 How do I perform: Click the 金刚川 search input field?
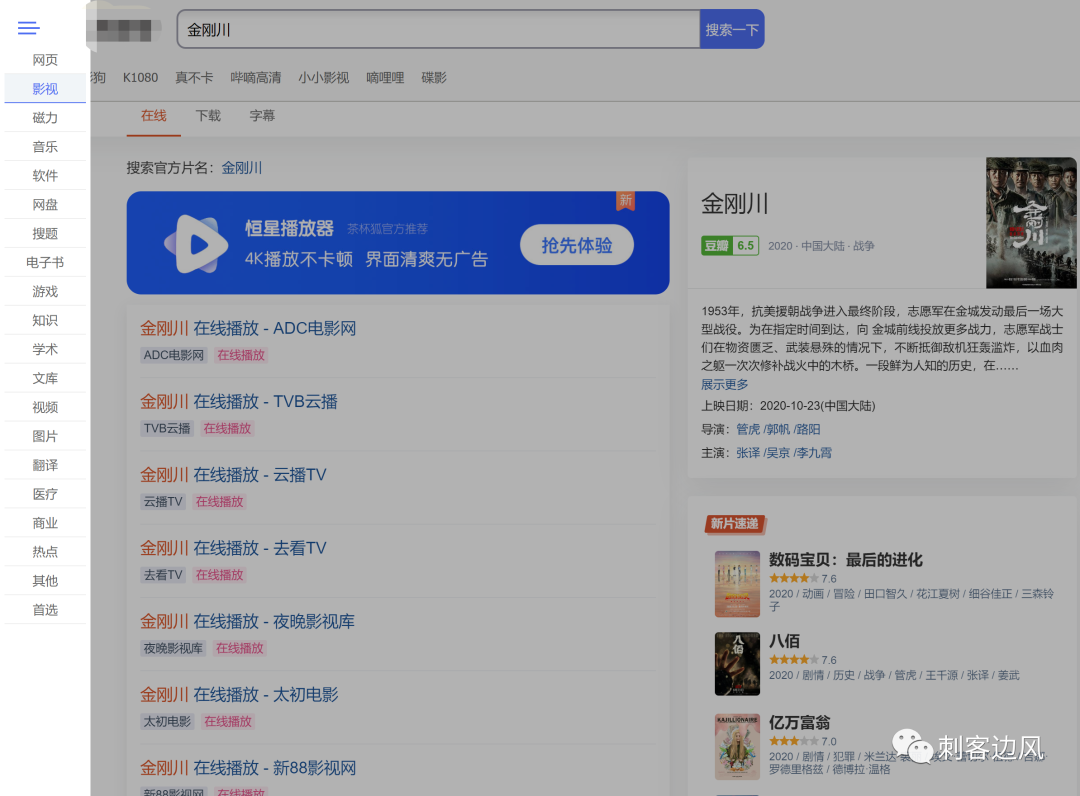[x=438, y=30]
